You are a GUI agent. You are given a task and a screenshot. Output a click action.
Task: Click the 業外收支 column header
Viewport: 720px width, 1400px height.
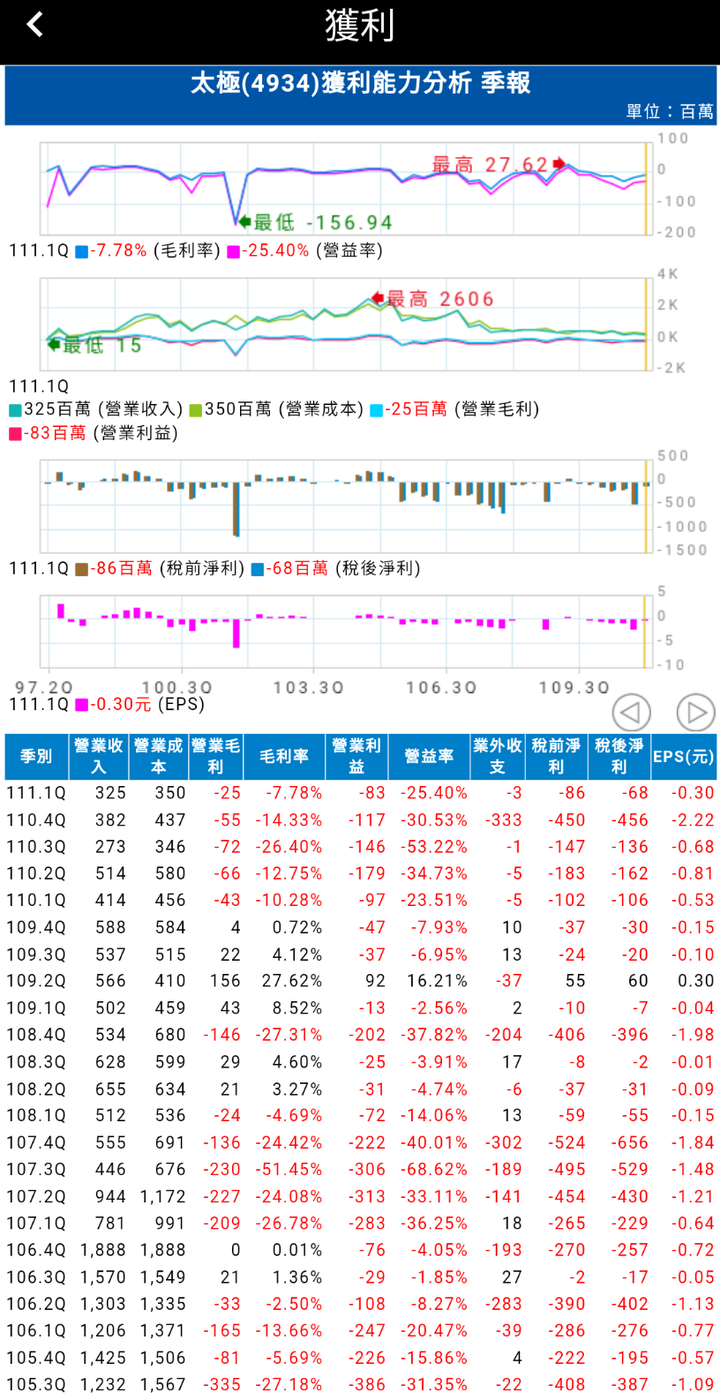498,757
